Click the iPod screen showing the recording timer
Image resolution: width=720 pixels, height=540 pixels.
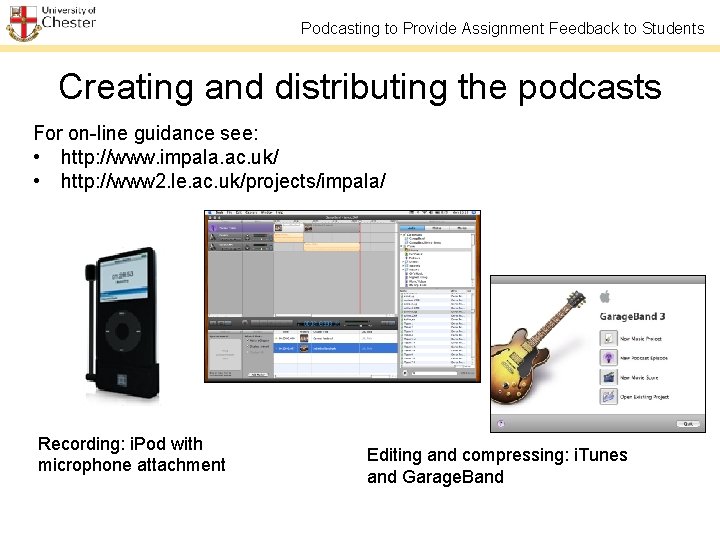tap(123, 277)
